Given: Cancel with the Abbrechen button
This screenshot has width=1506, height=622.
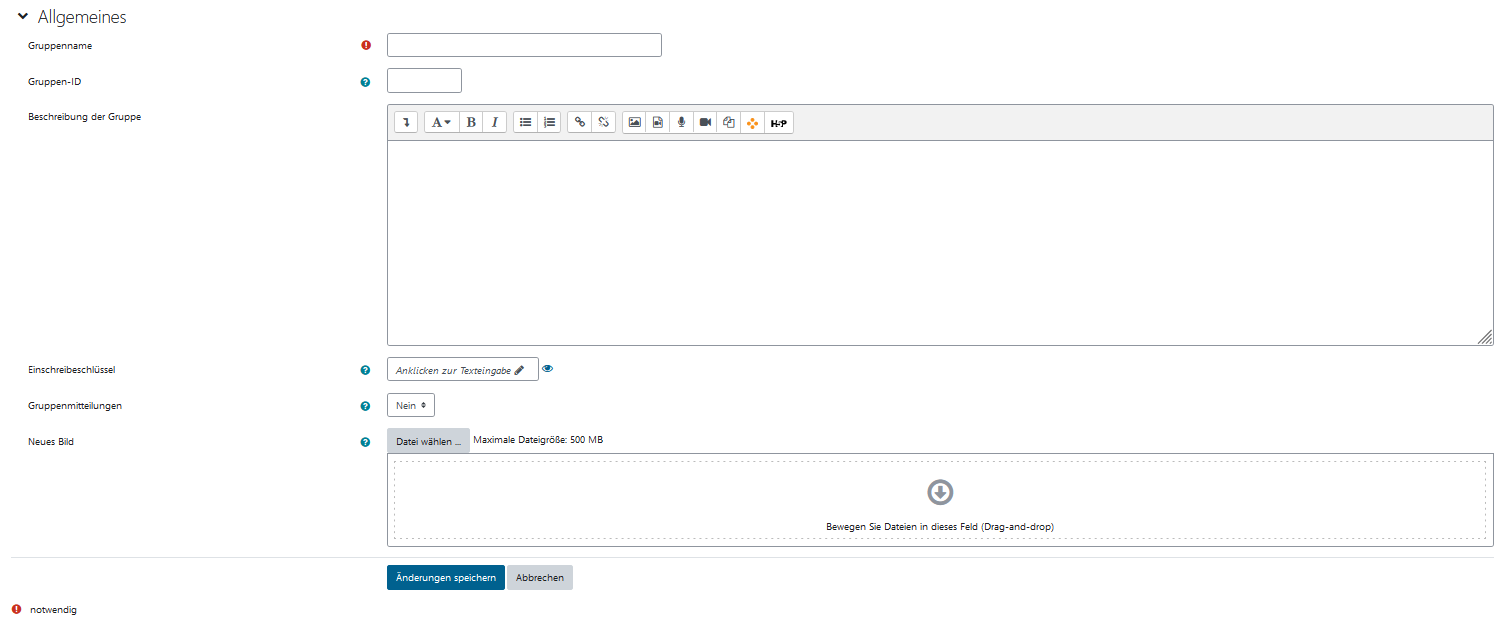Looking at the screenshot, I should coord(540,577).
